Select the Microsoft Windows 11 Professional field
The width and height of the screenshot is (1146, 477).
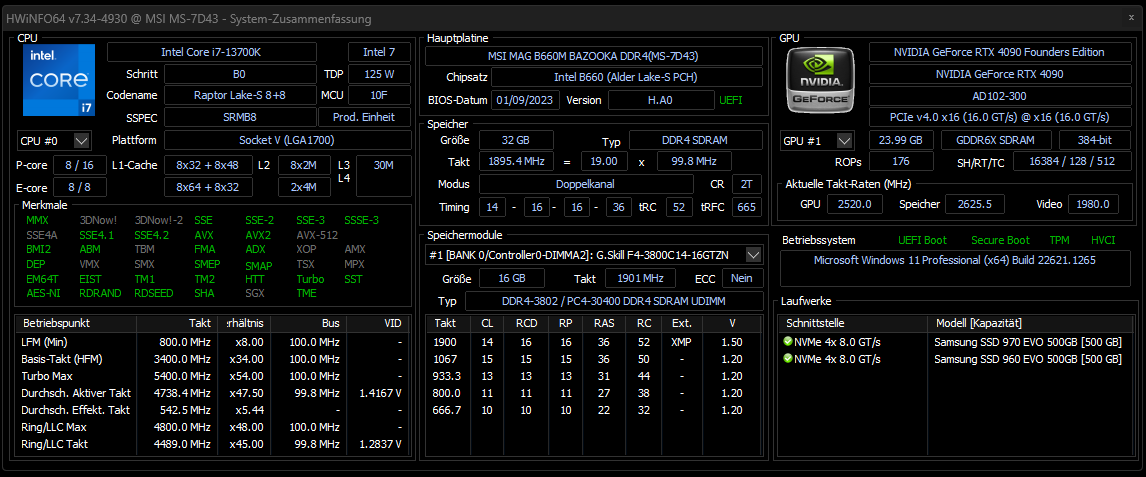coord(955,268)
